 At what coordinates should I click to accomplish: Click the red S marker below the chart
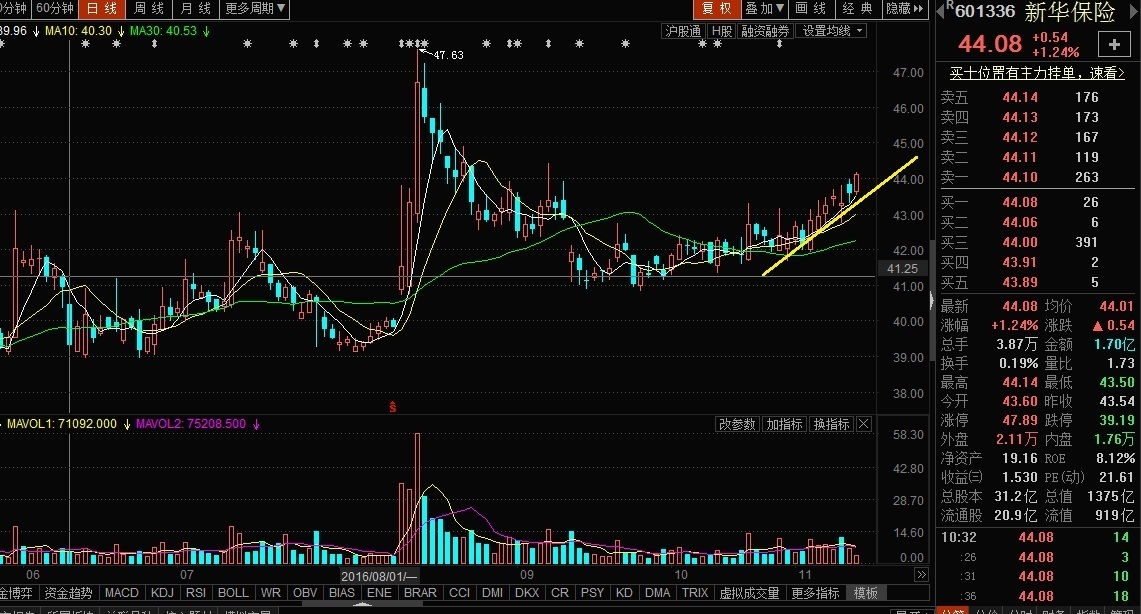click(392, 407)
